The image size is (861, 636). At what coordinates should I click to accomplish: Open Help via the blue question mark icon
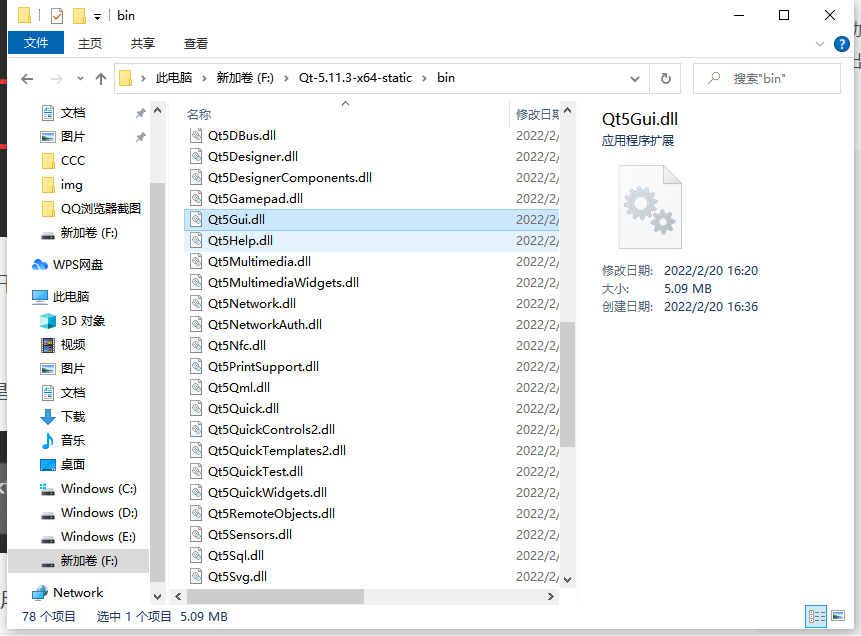tap(843, 44)
